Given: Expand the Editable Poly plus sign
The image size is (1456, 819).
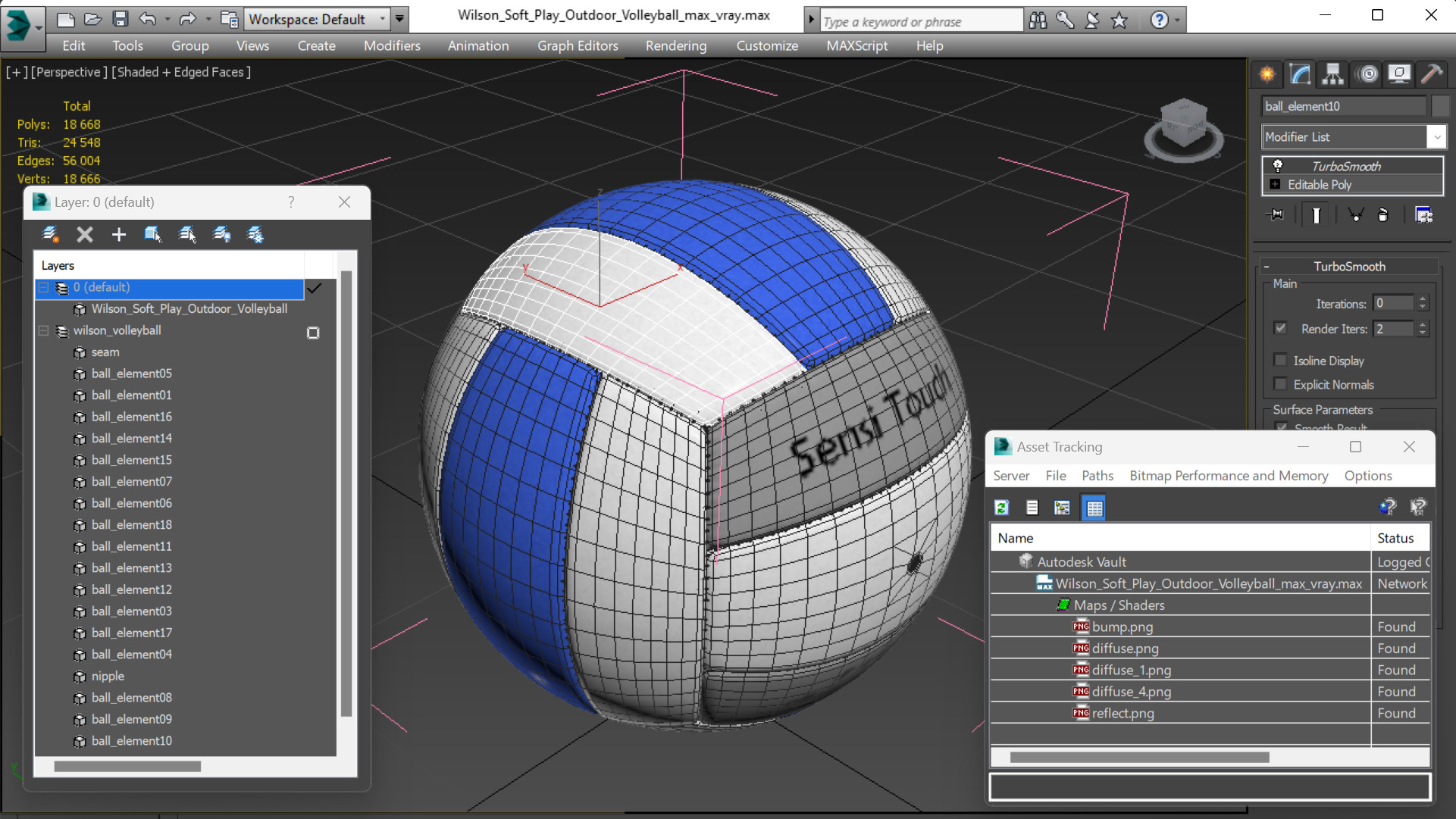Looking at the screenshot, I should point(1275,184).
